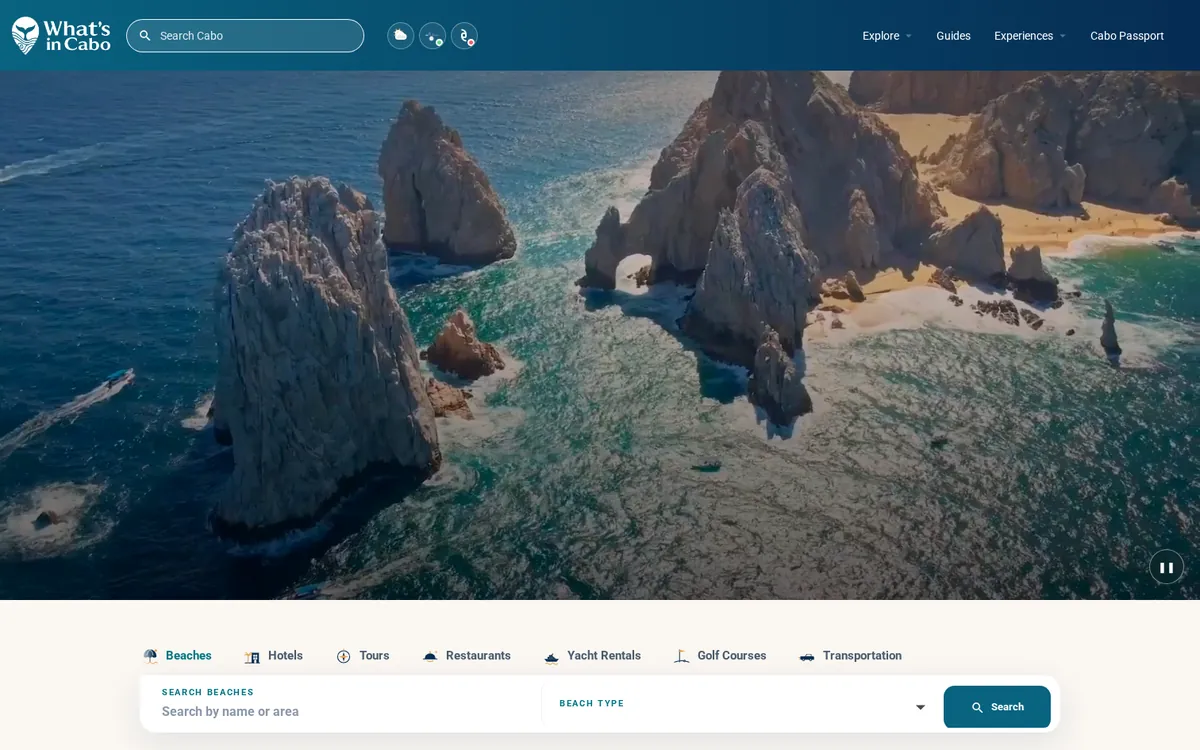The height and width of the screenshot is (750, 1200).
Task: Switch to the Transportation tab
Action: [x=851, y=656]
